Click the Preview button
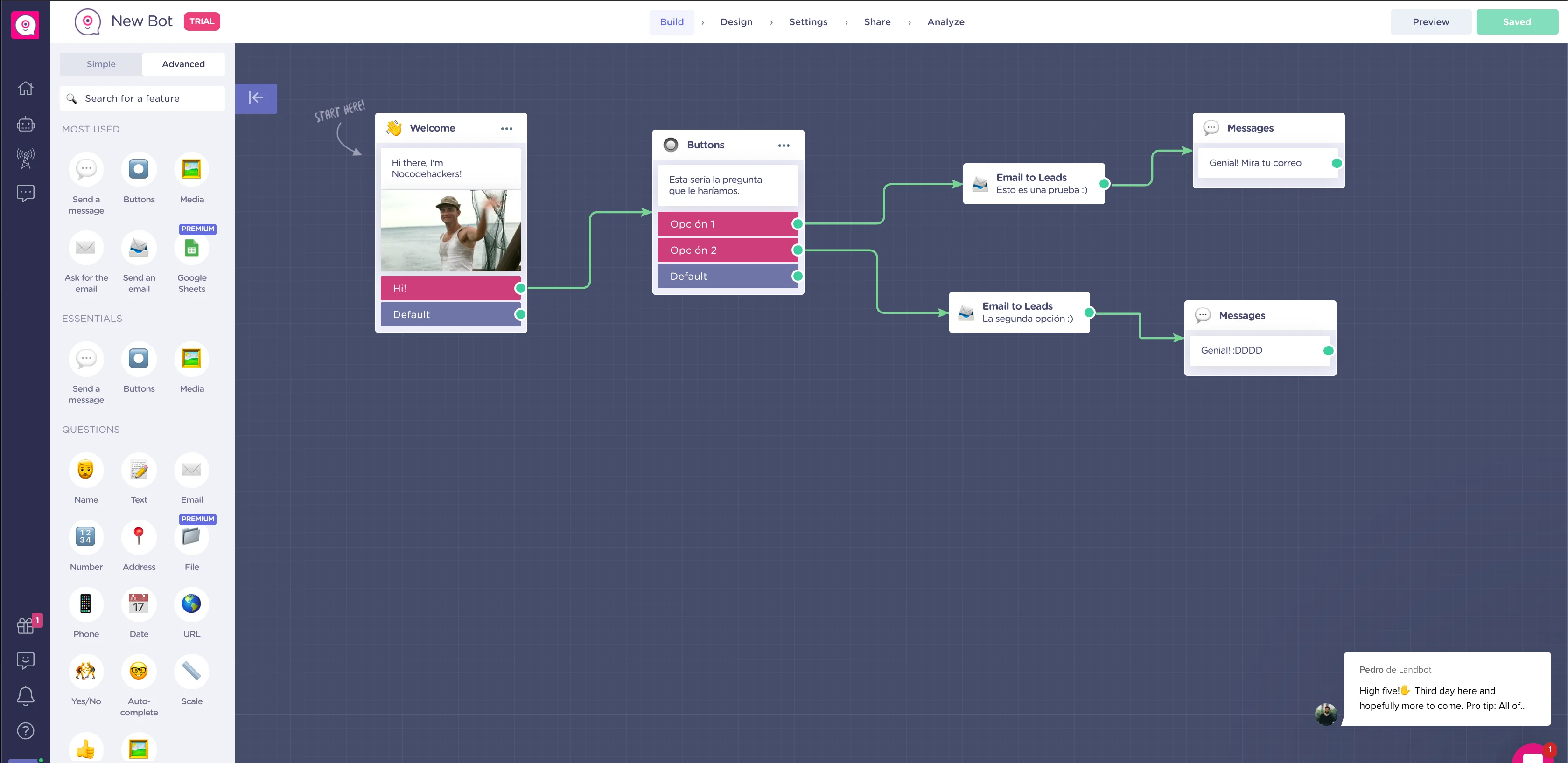The height and width of the screenshot is (763, 1568). (1430, 22)
